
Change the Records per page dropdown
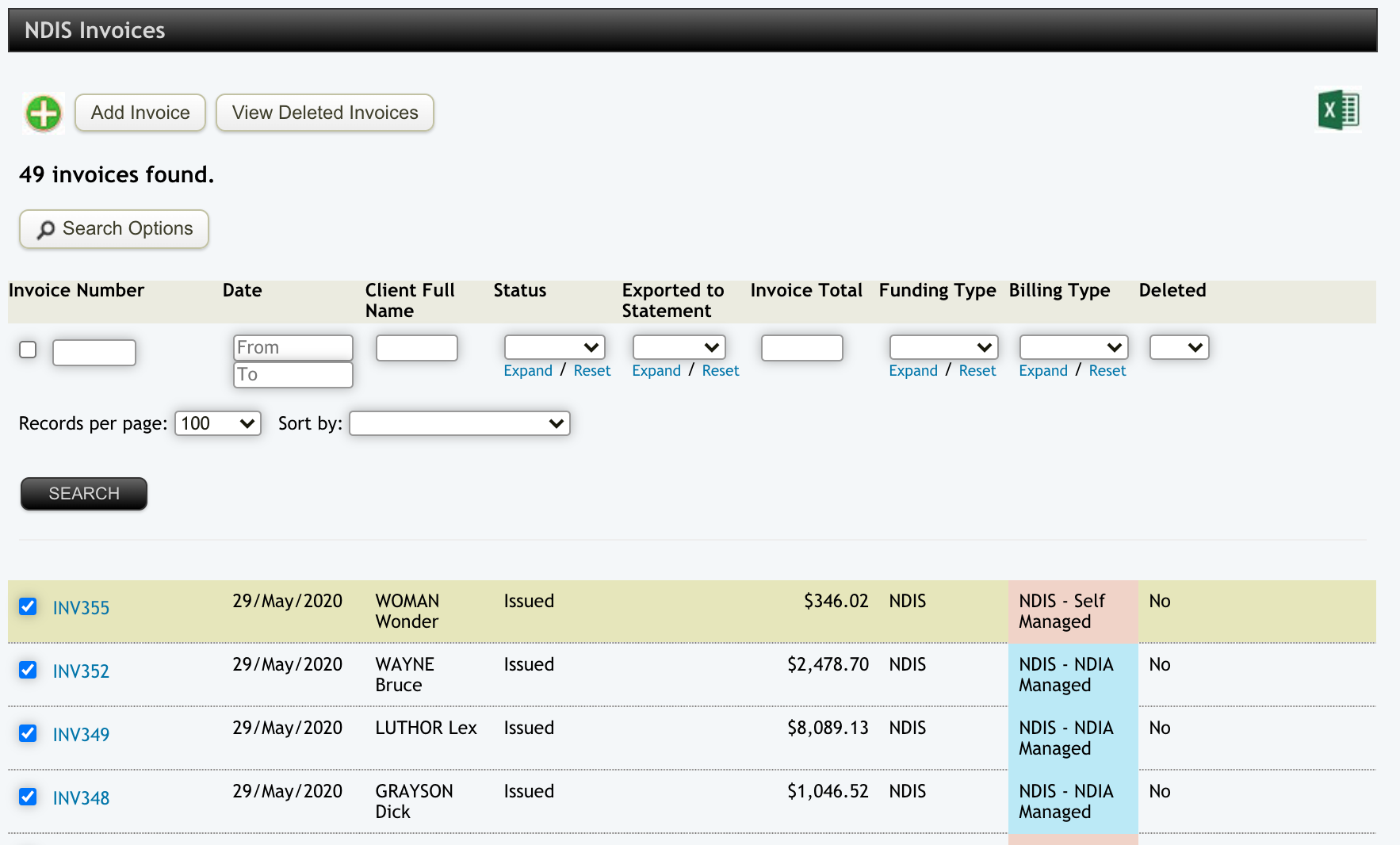218,423
